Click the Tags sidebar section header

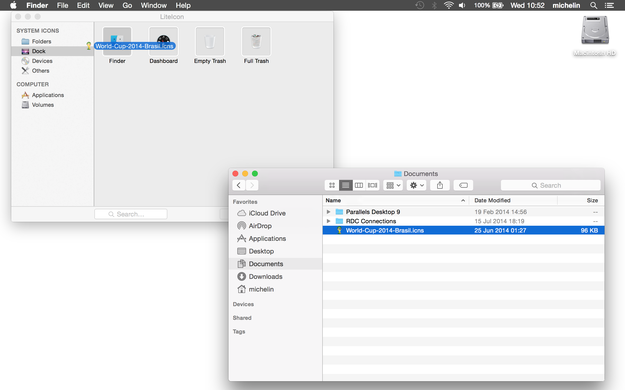click(x=239, y=331)
